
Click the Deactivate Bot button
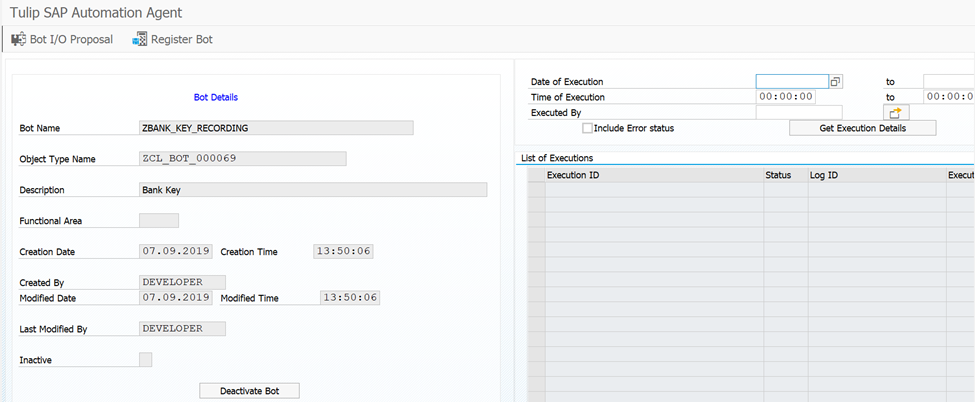[x=249, y=391]
